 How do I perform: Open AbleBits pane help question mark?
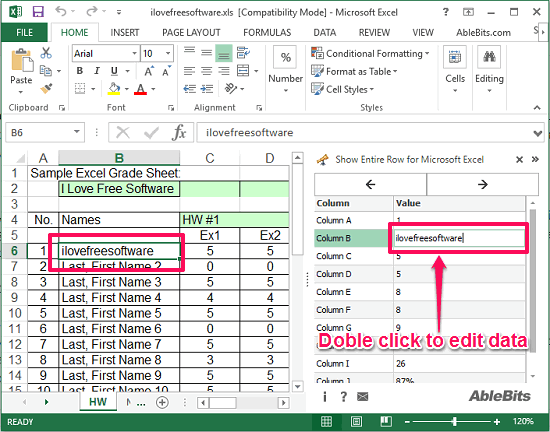pos(343,397)
